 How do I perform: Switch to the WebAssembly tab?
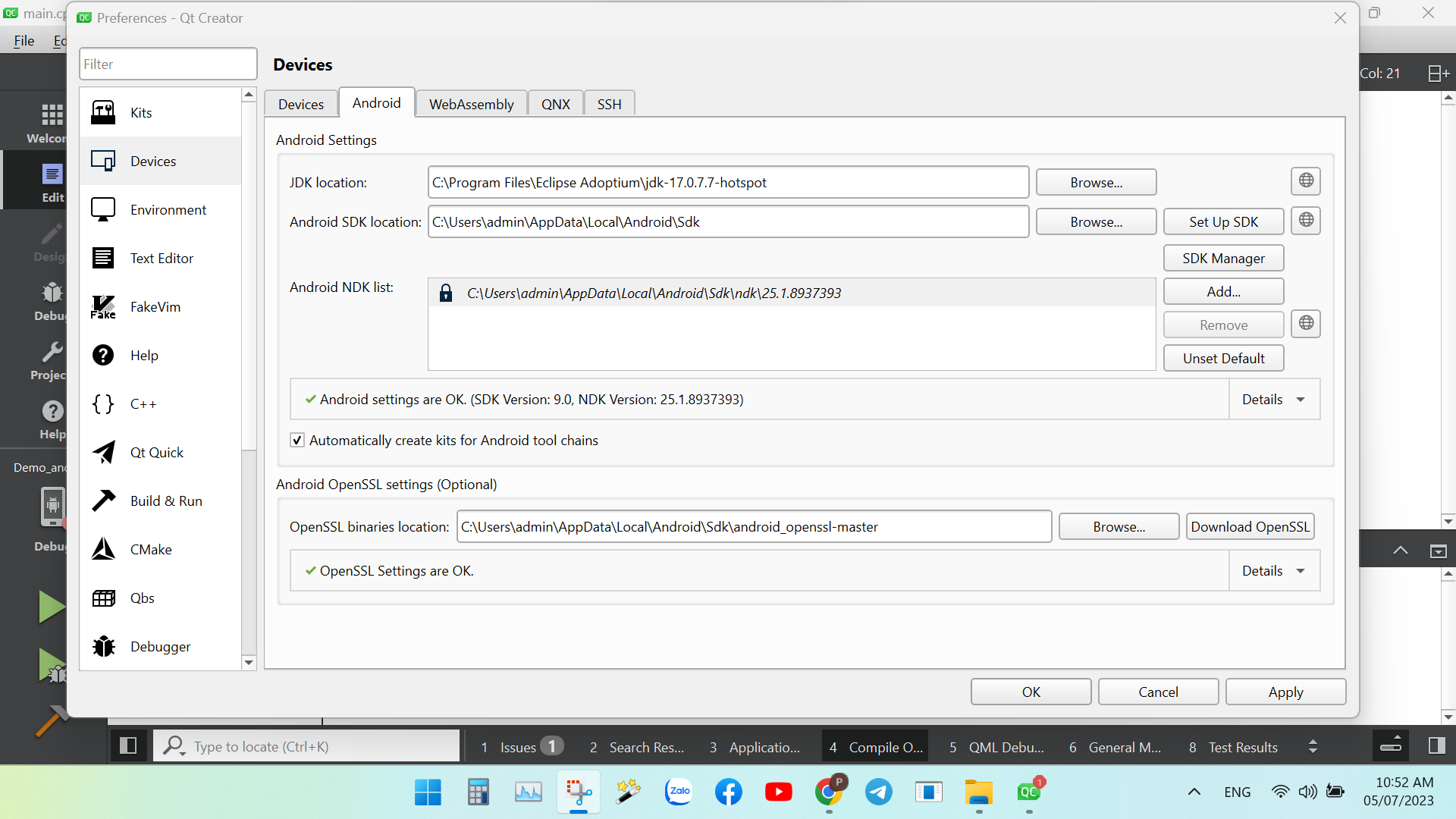click(x=471, y=104)
